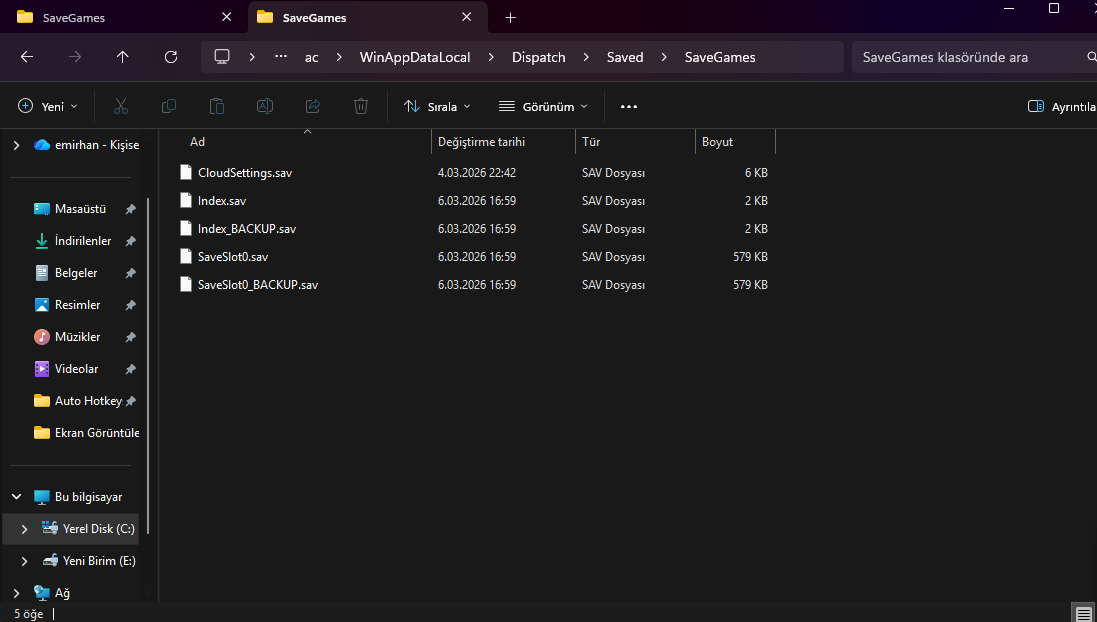Screen dimensions: 1097x622
Task: Navigate back with the back arrow
Action: click(x=27, y=57)
